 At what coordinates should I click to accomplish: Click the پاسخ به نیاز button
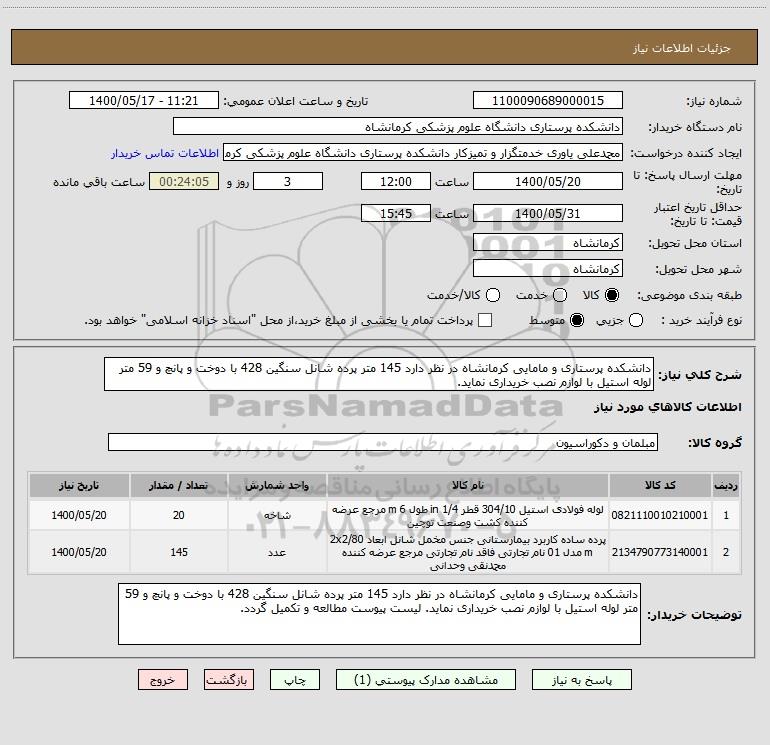582,680
